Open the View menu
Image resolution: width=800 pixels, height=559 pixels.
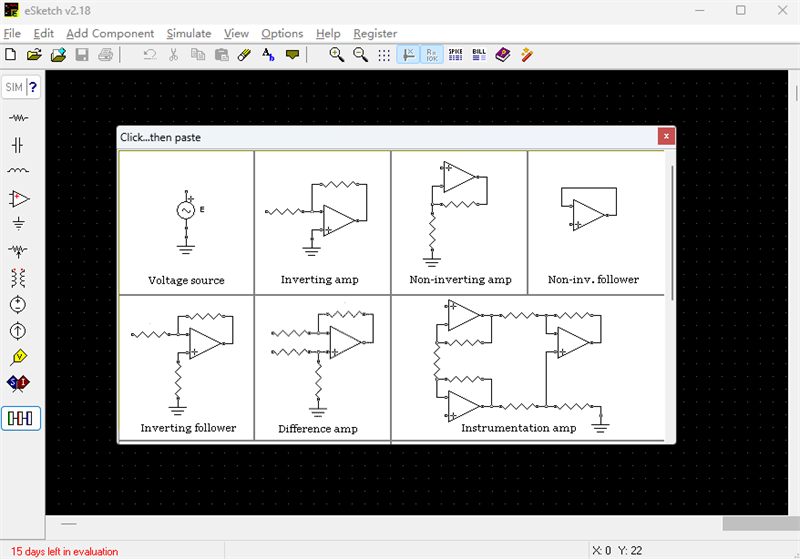point(236,34)
